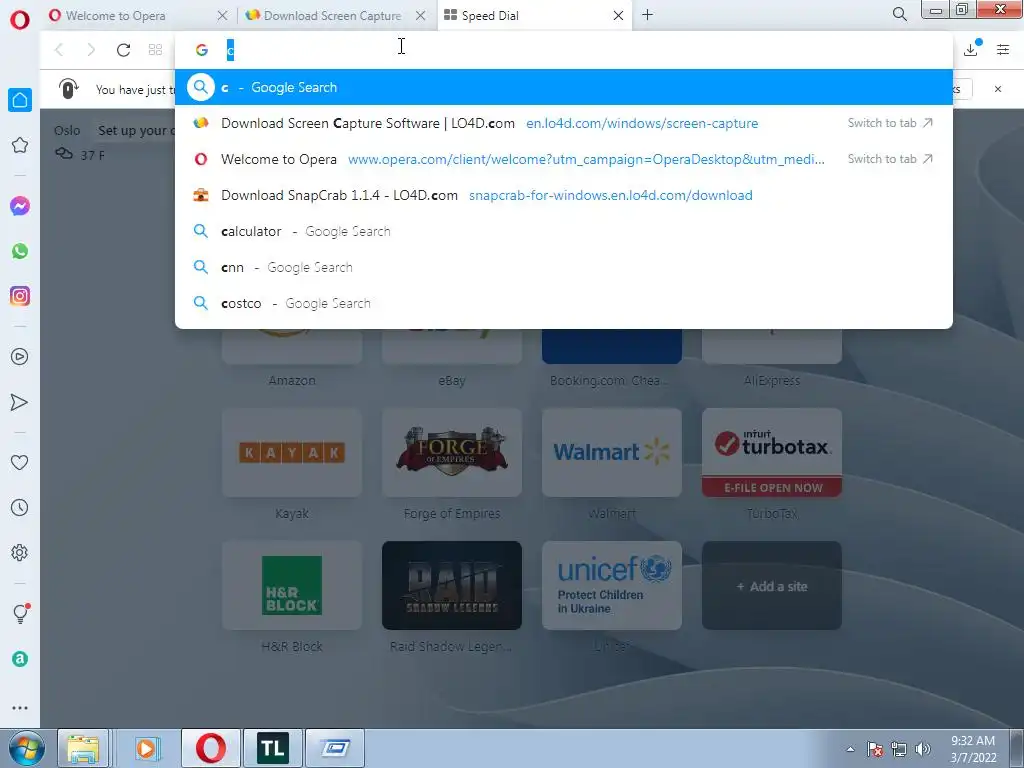Open a new tab with plus button

(647, 15)
